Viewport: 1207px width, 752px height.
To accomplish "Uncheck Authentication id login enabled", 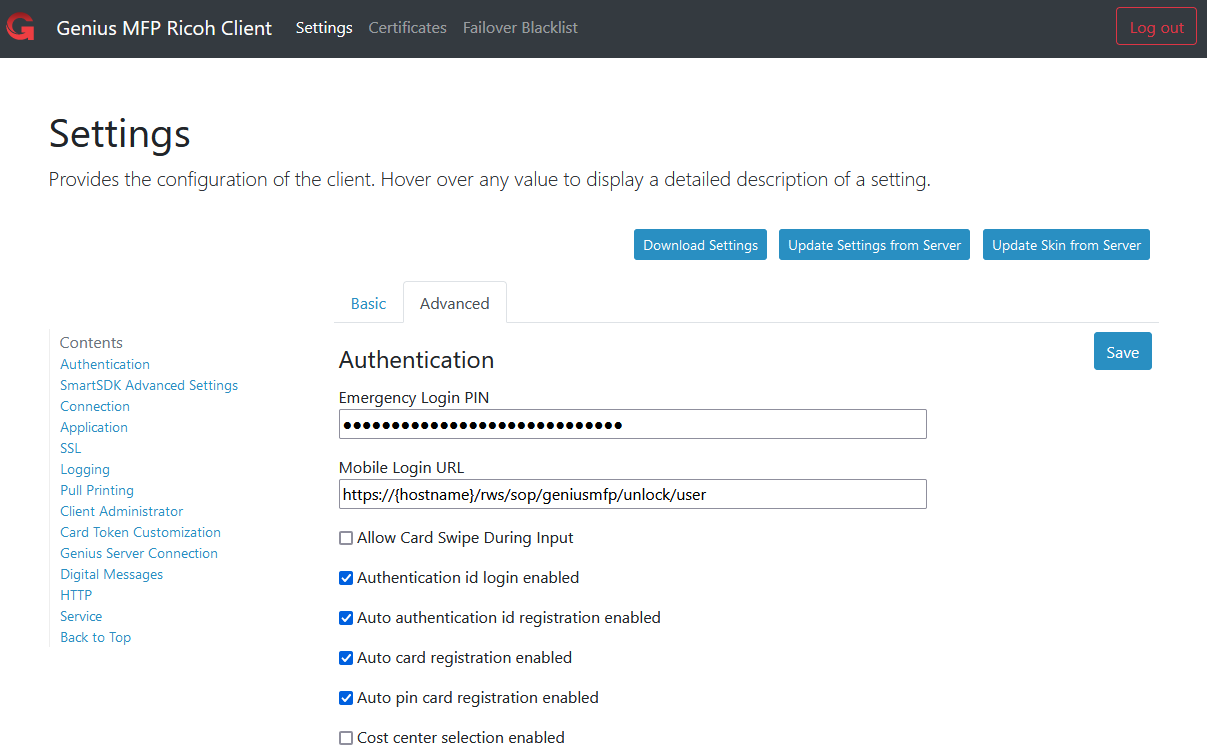I will (346, 578).
